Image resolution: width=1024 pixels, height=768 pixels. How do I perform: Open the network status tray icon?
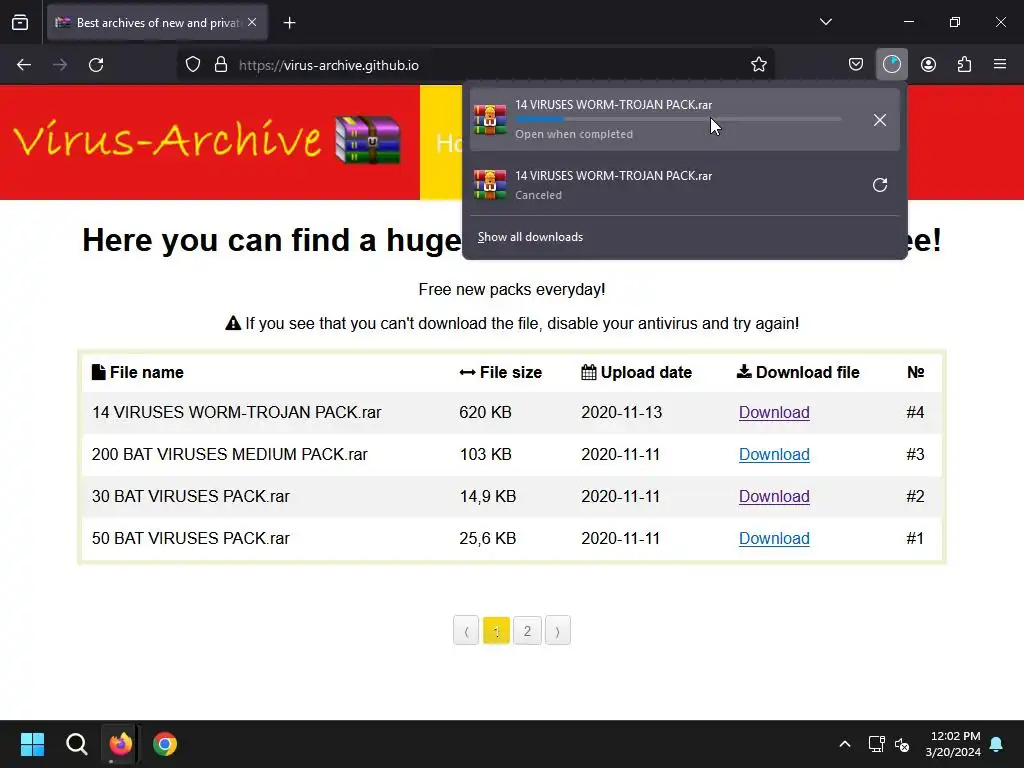(876, 744)
